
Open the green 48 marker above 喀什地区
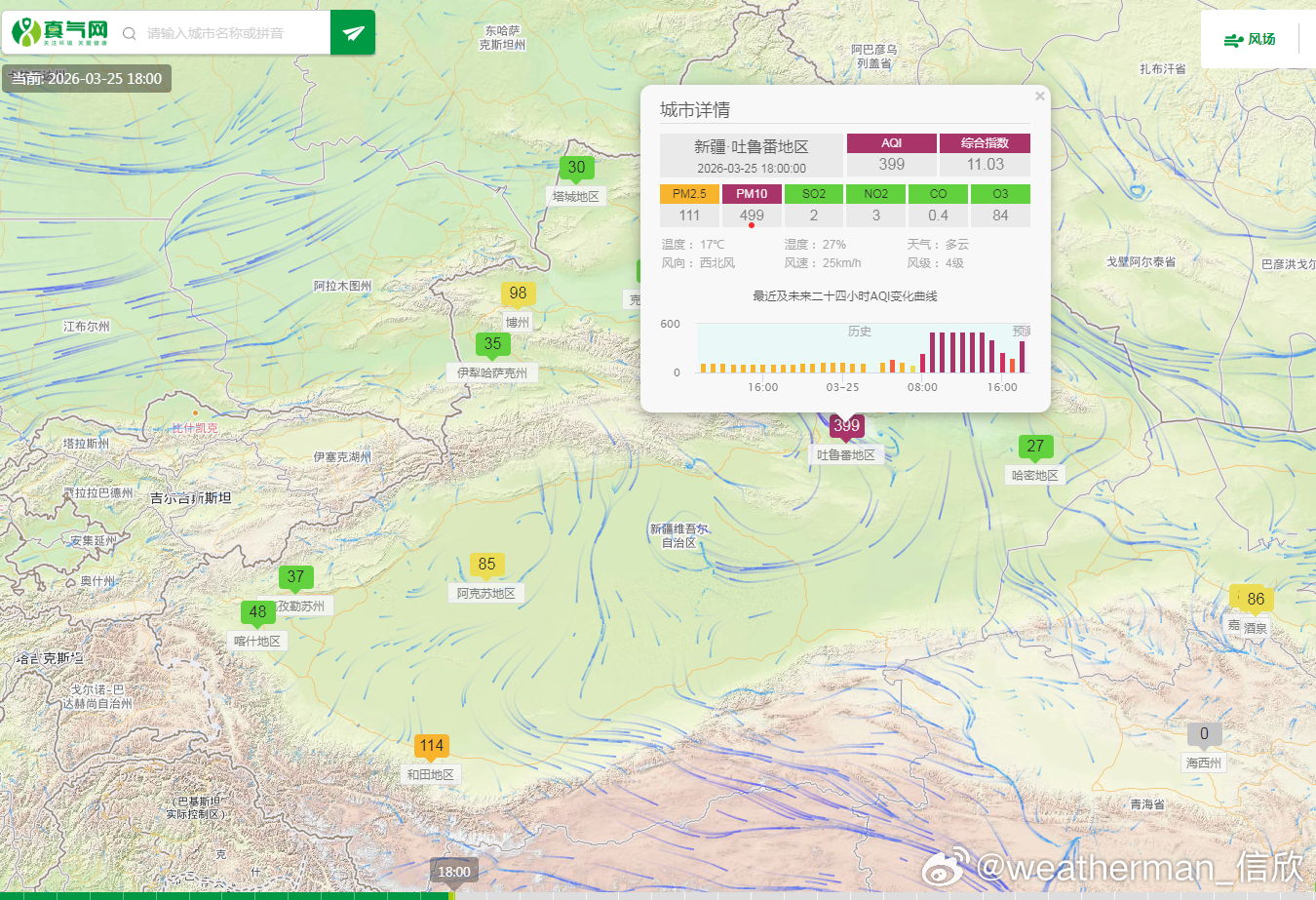point(257,613)
